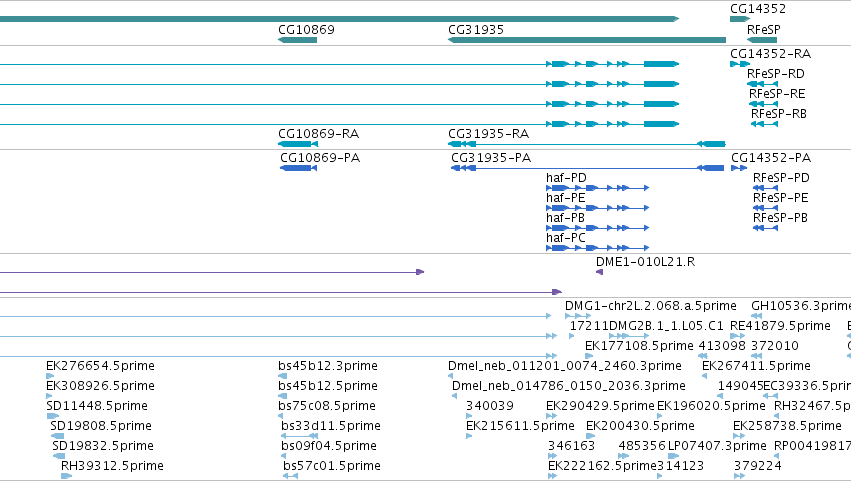
Task: Click the EK276654.5prime EST label
Action: 100,366
